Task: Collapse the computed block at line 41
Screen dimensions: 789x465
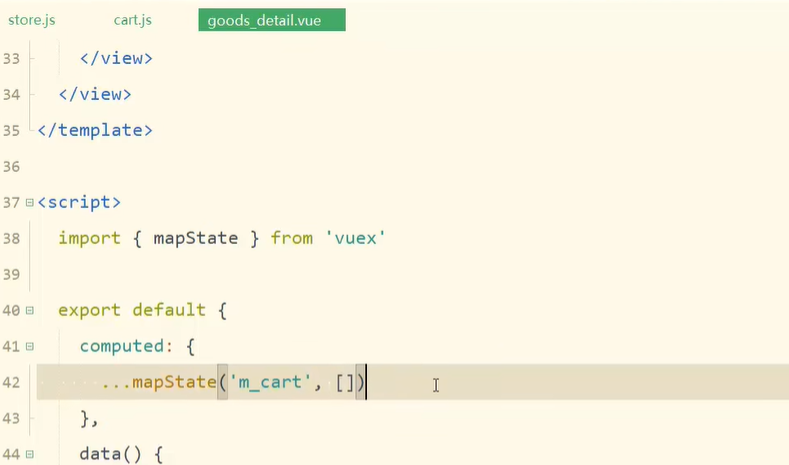Action: [30, 346]
